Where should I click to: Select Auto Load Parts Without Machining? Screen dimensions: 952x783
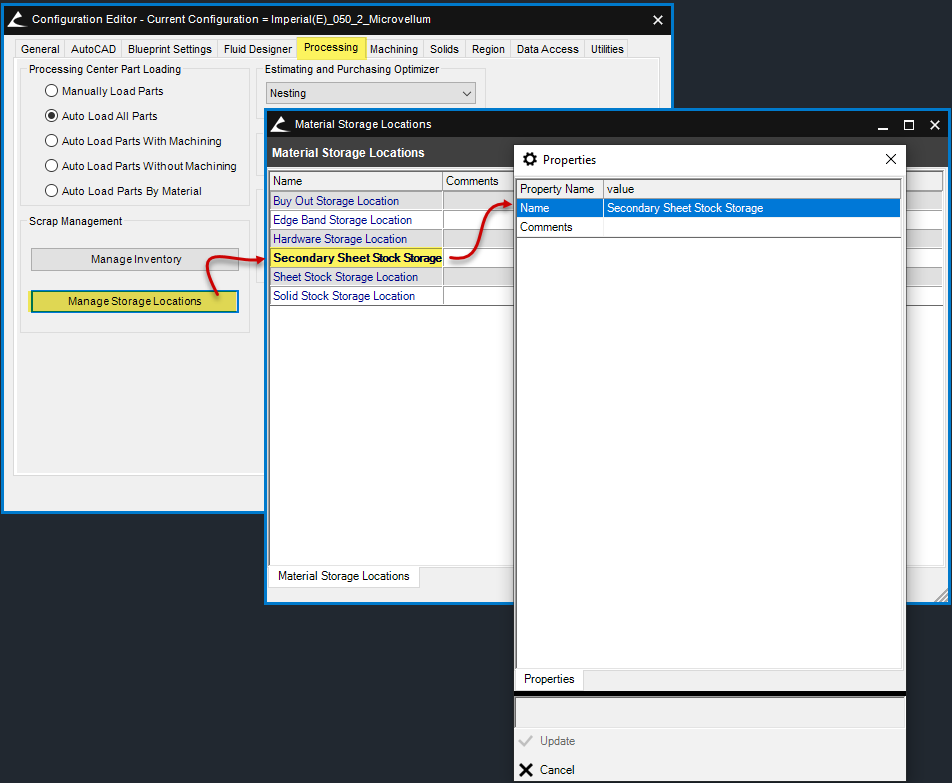[52, 166]
